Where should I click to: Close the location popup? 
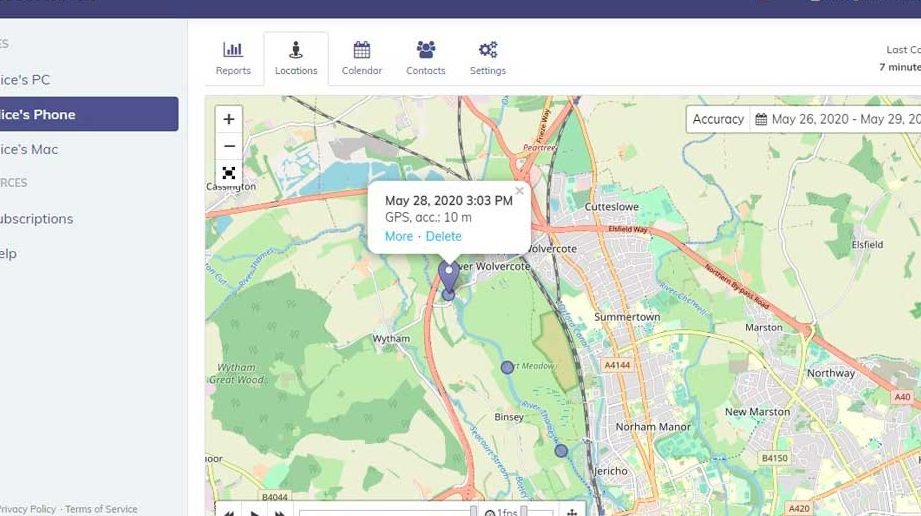519,190
